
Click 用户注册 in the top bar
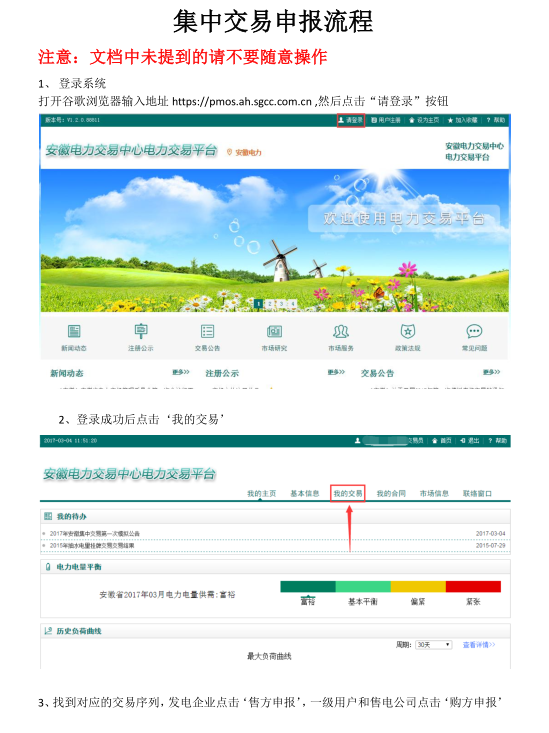pos(386,120)
